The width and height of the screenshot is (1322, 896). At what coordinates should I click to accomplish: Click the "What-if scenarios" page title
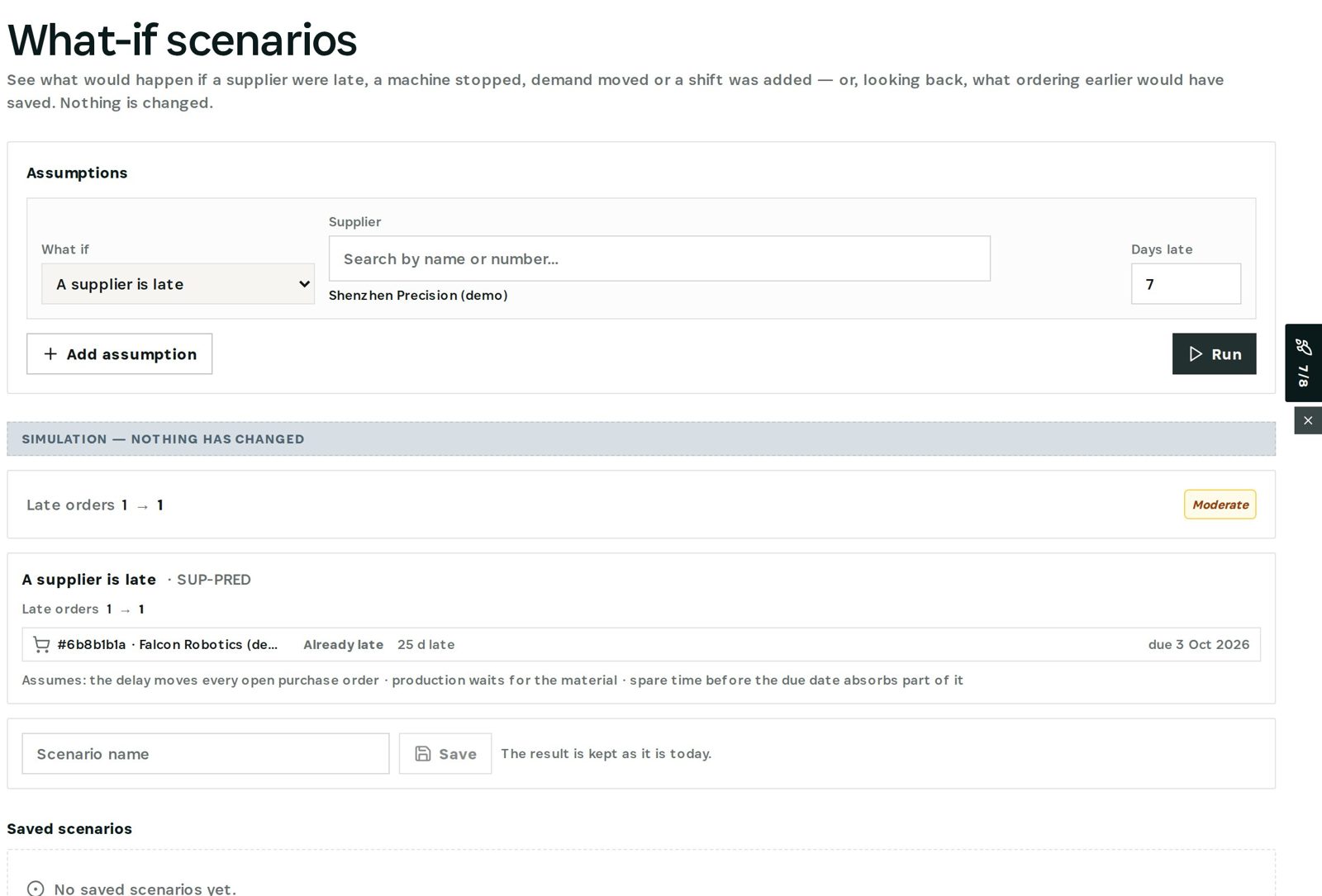tap(182, 40)
